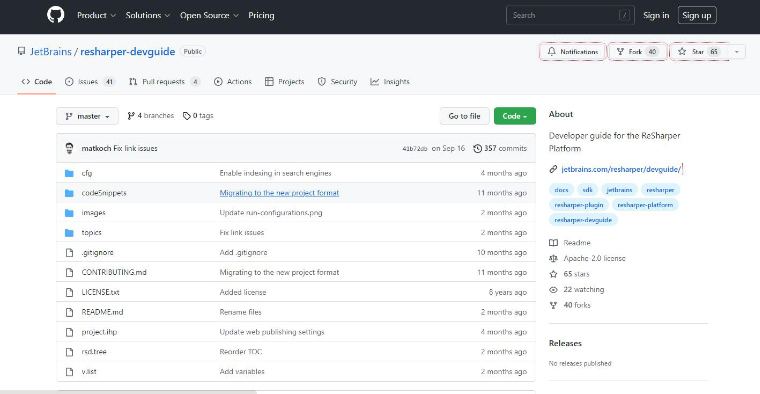Open the 'Migrating to the new project format' codeSnippets commit
The height and width of the screenshot is (394, 760).
click(279, 193)
